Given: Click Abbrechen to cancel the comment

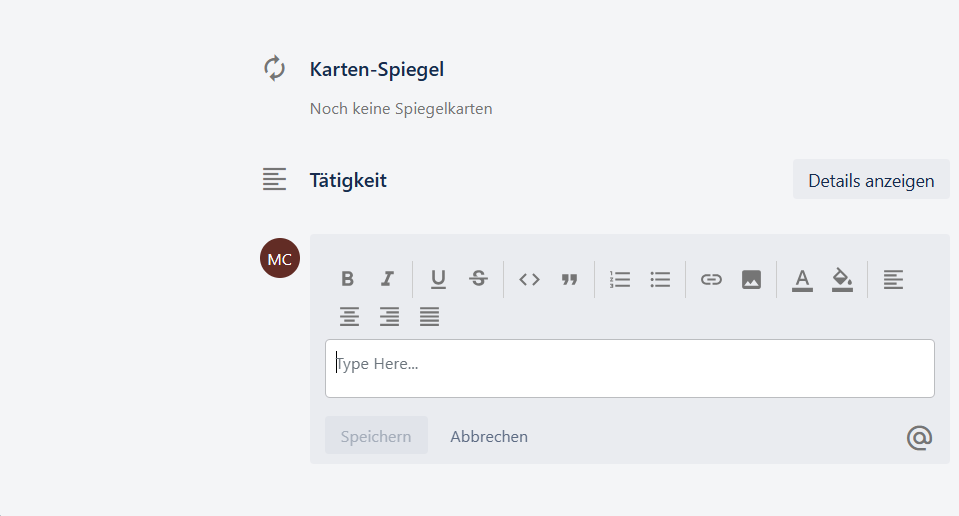Looking at the screenshot, I should click(489, 436).
